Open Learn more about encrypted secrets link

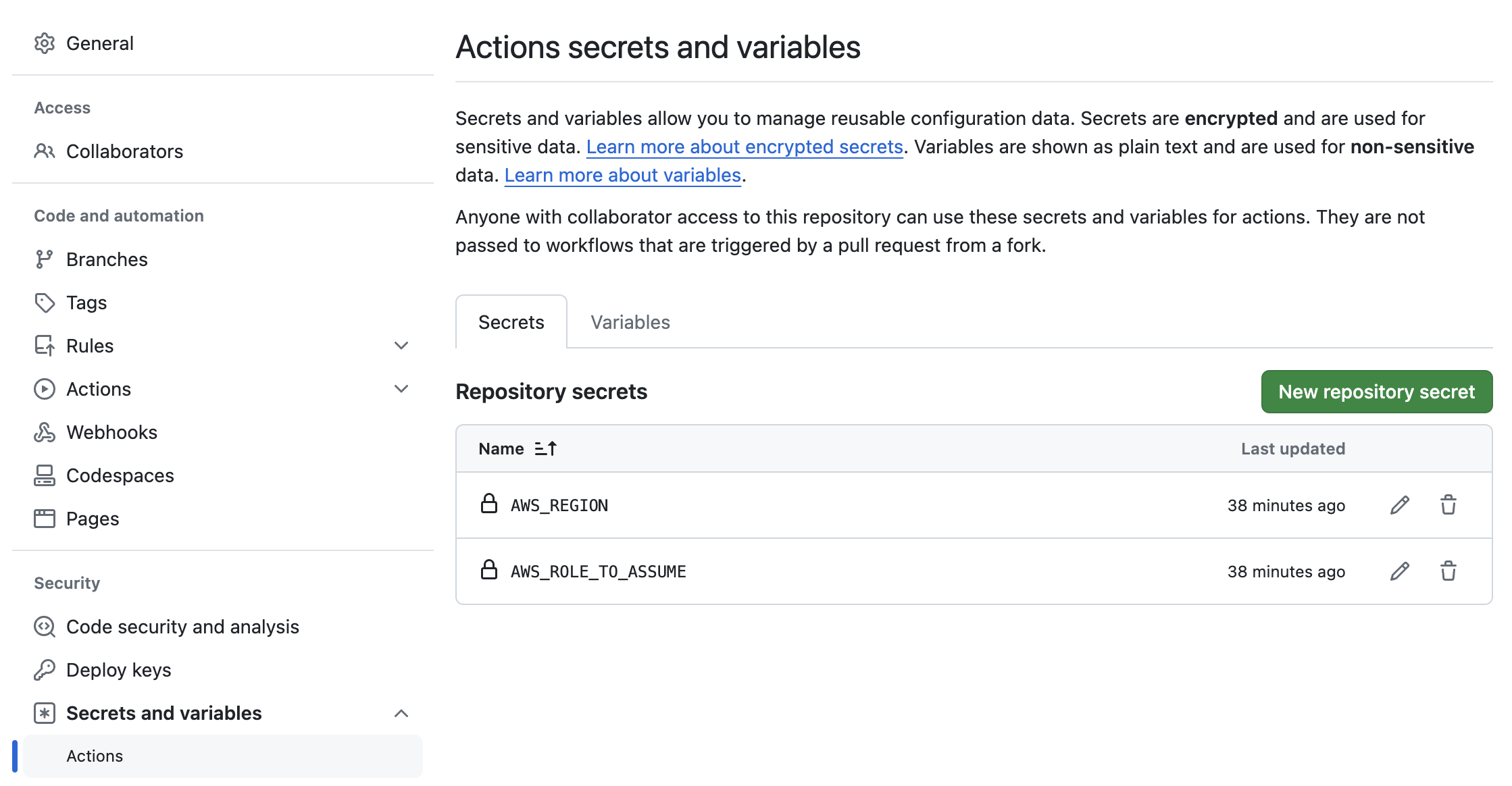tap(745, 147)
